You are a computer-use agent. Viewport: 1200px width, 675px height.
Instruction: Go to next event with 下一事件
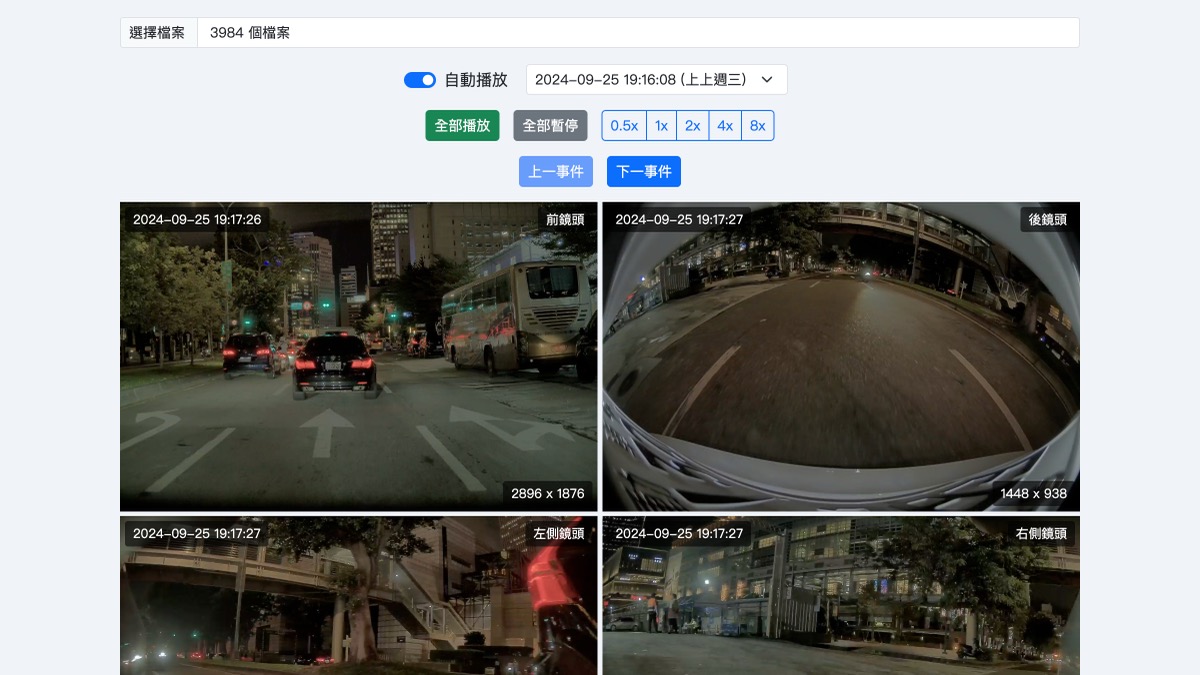(644, 172)
